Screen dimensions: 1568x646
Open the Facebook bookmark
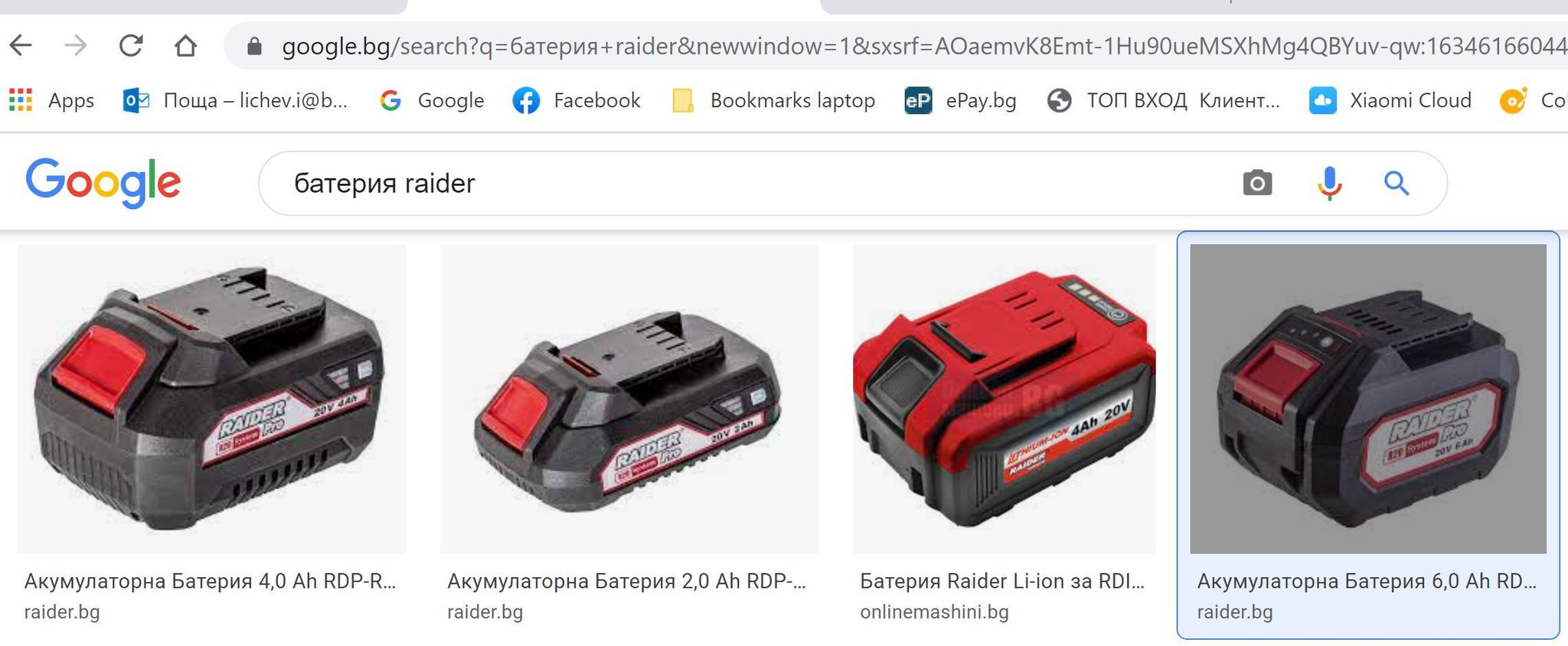click(577, 100)
